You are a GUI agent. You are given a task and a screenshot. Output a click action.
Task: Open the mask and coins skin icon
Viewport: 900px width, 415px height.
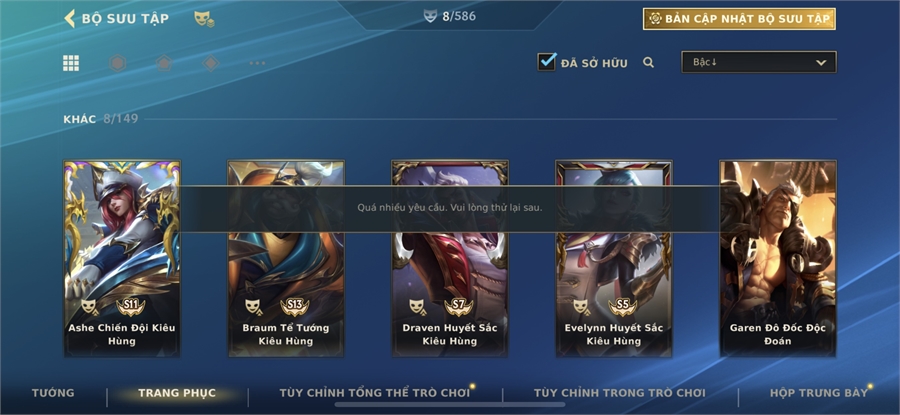pos(204,19)
